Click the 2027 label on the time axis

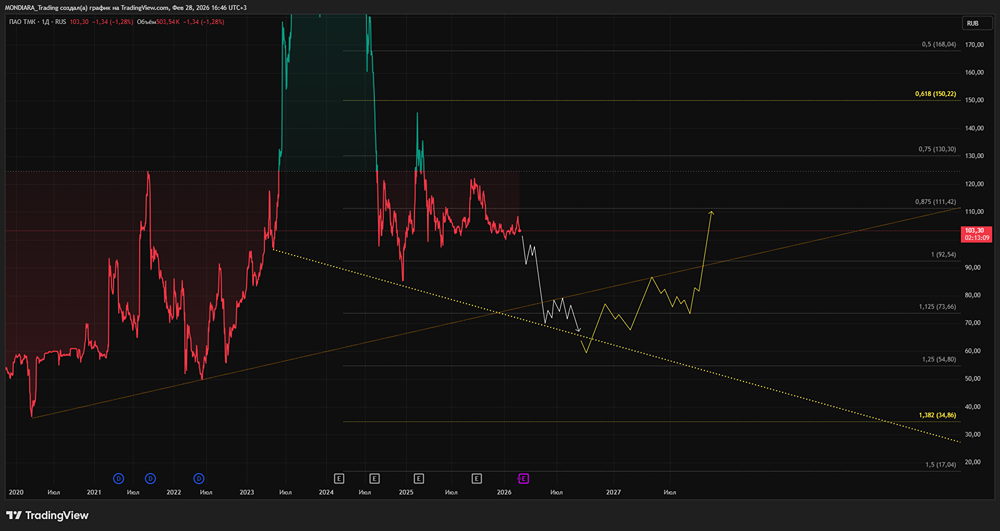pos(614,492)
